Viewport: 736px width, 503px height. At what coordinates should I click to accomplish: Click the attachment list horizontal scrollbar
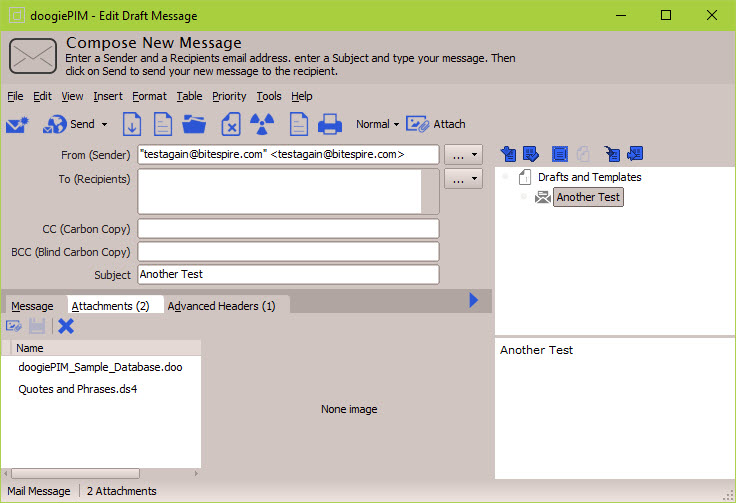[x=75, y=473]
